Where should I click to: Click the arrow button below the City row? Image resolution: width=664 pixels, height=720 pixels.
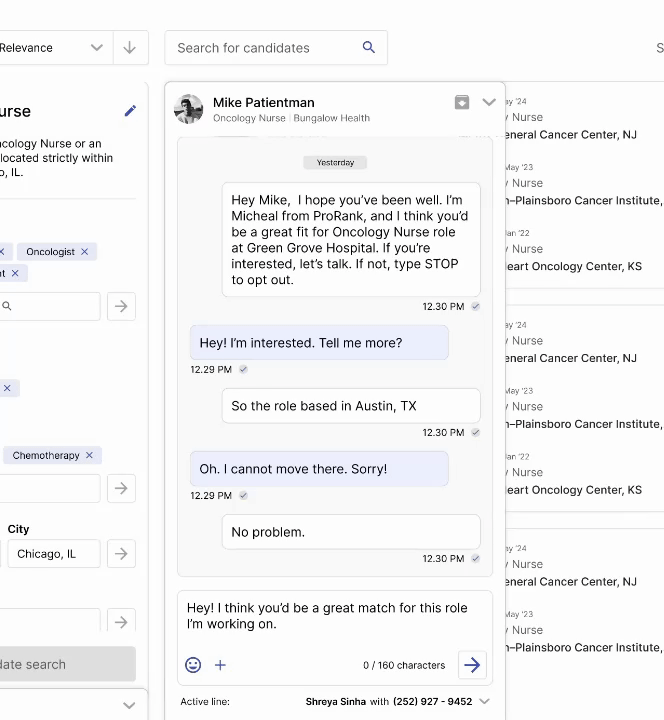pos(121,621)
